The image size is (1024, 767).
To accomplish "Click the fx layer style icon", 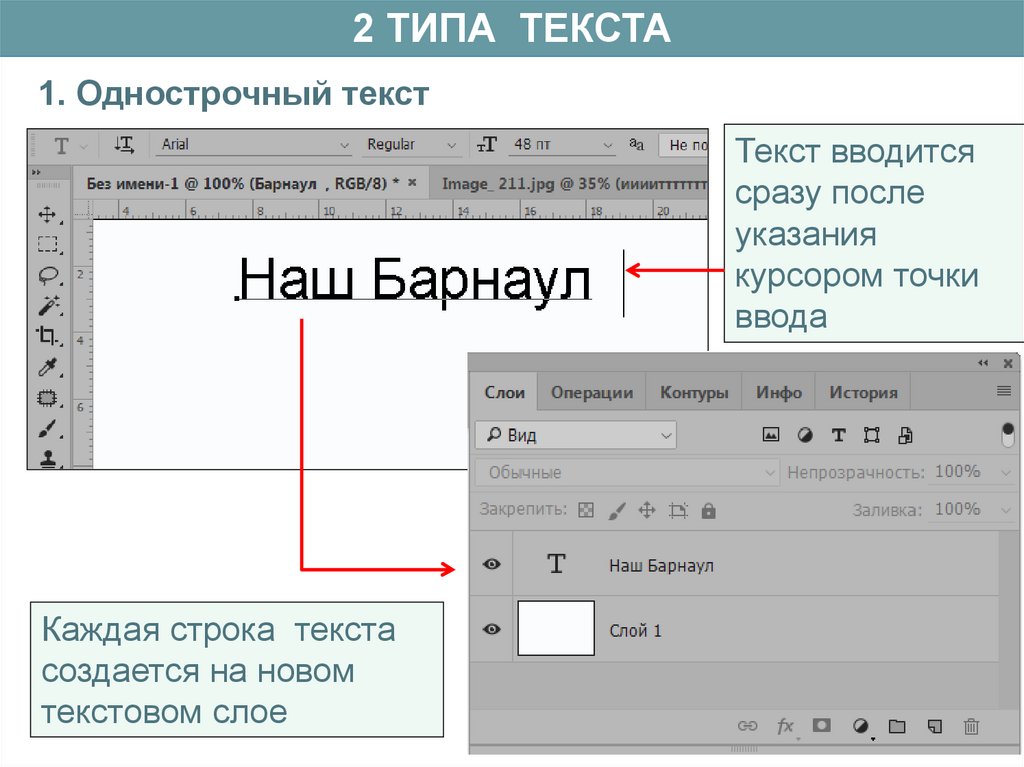I will pyautogui.click(x=786, y=727).
